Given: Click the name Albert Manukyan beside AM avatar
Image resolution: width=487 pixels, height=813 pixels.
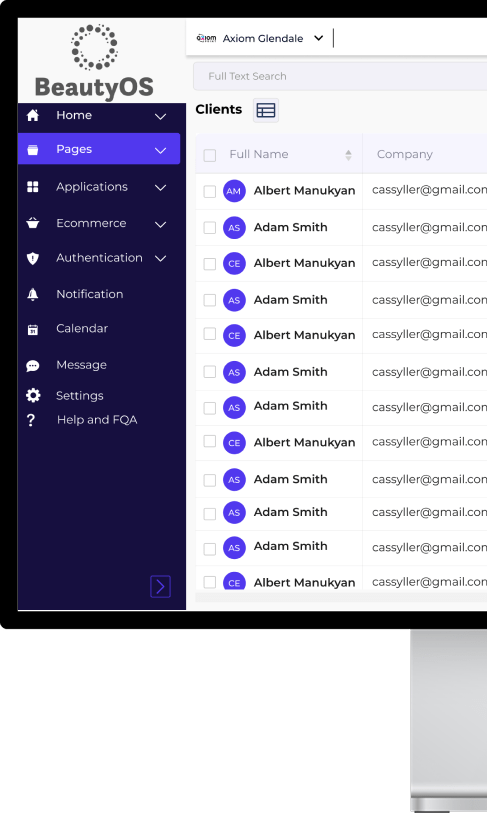Looking at the screenshot, I should point(304,191).
